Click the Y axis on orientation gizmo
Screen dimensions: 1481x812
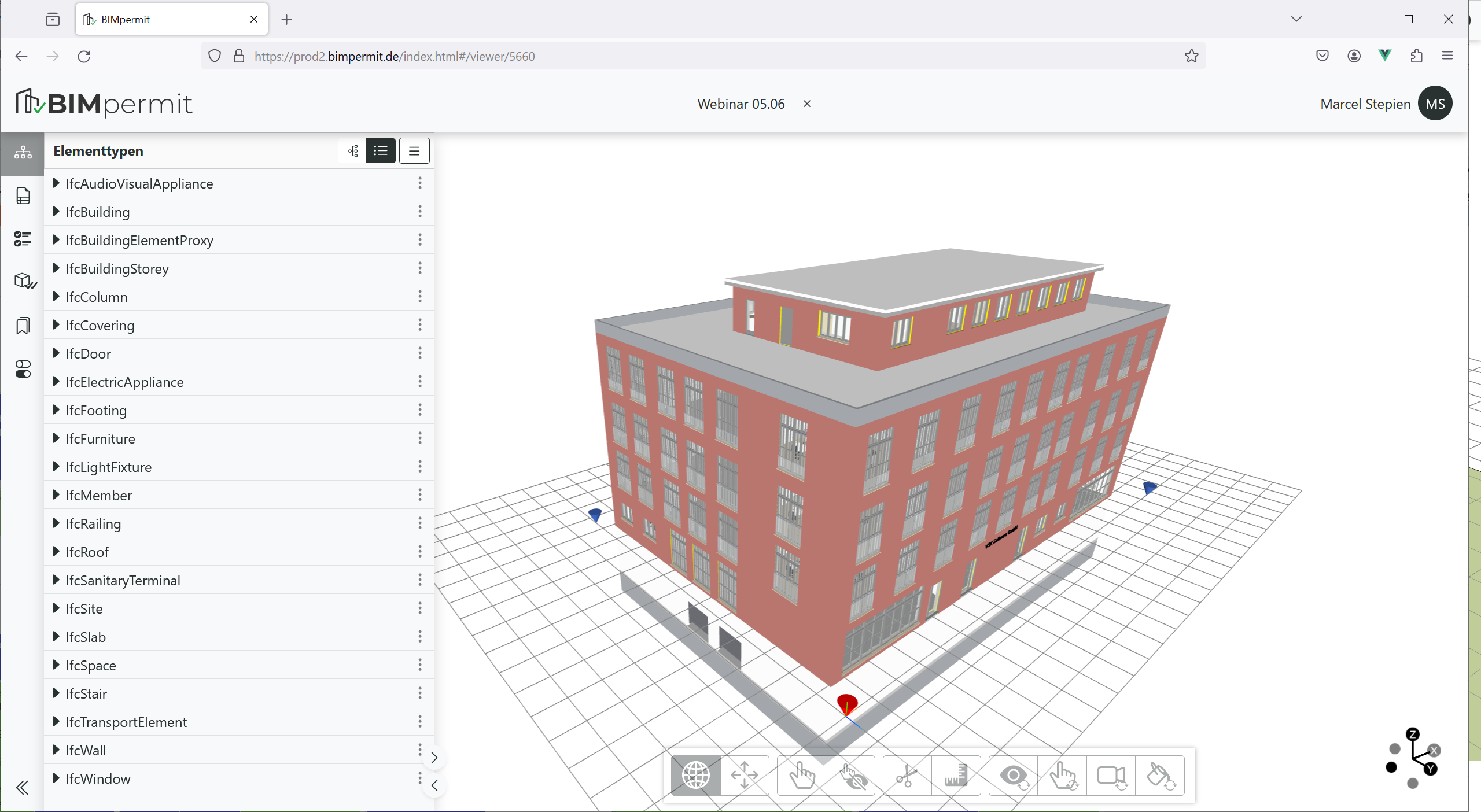coord(1431,769)
